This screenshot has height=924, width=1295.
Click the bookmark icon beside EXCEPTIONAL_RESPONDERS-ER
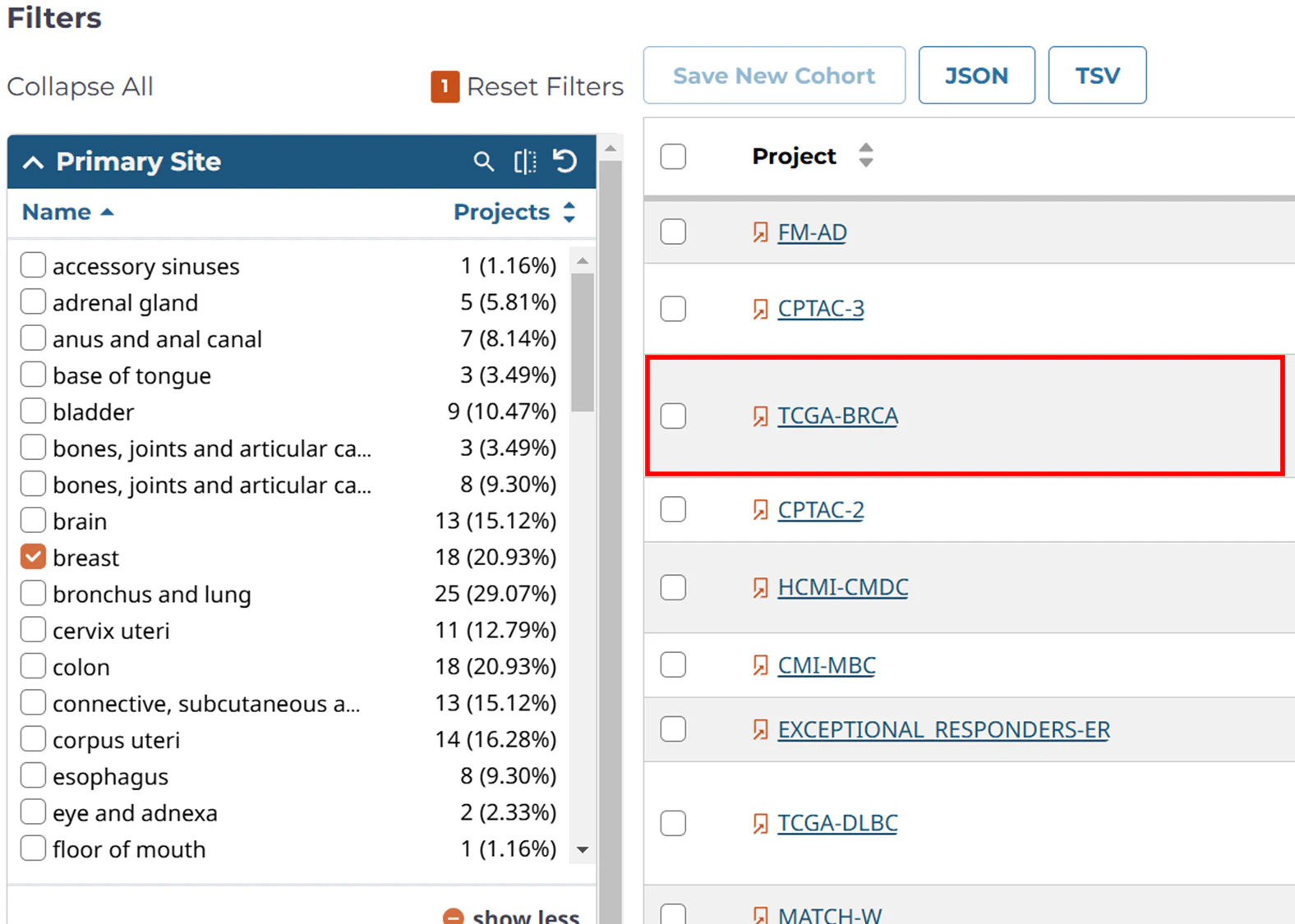coord(761,729)
